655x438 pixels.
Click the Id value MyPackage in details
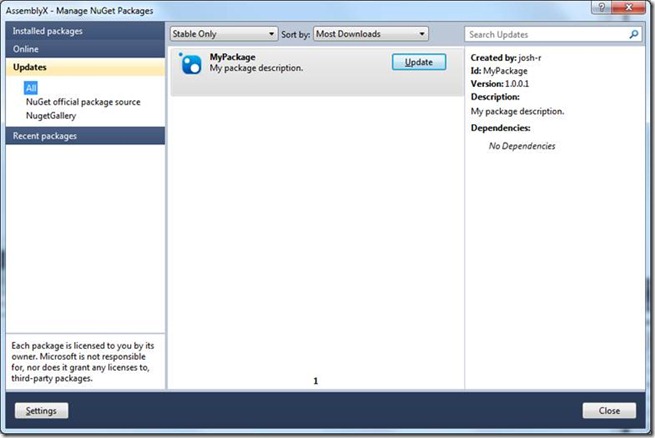pyautogui.click(x=505, y=71)
